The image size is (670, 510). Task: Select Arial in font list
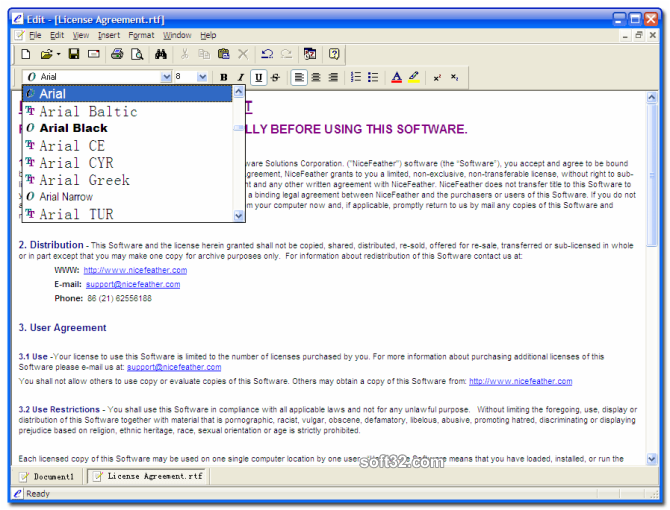[127, 94]
